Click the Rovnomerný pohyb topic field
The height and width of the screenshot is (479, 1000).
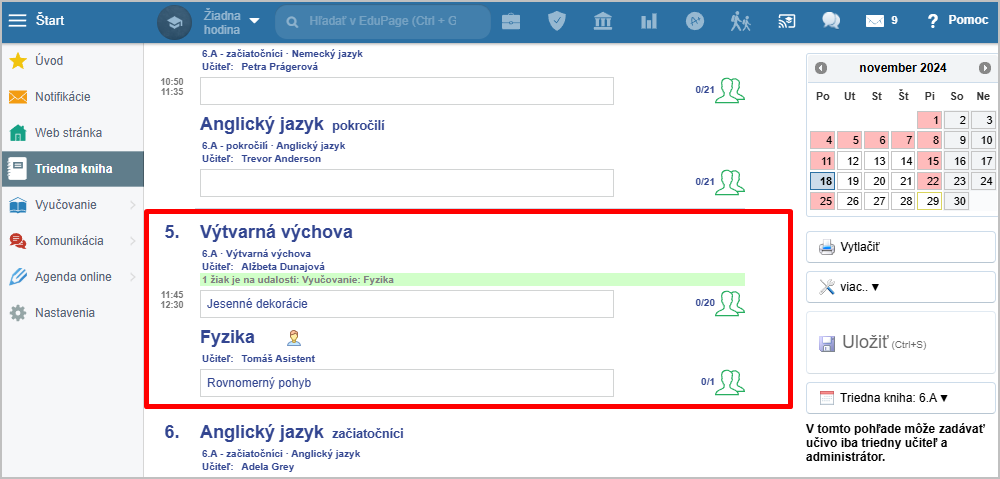click(407, 383)
